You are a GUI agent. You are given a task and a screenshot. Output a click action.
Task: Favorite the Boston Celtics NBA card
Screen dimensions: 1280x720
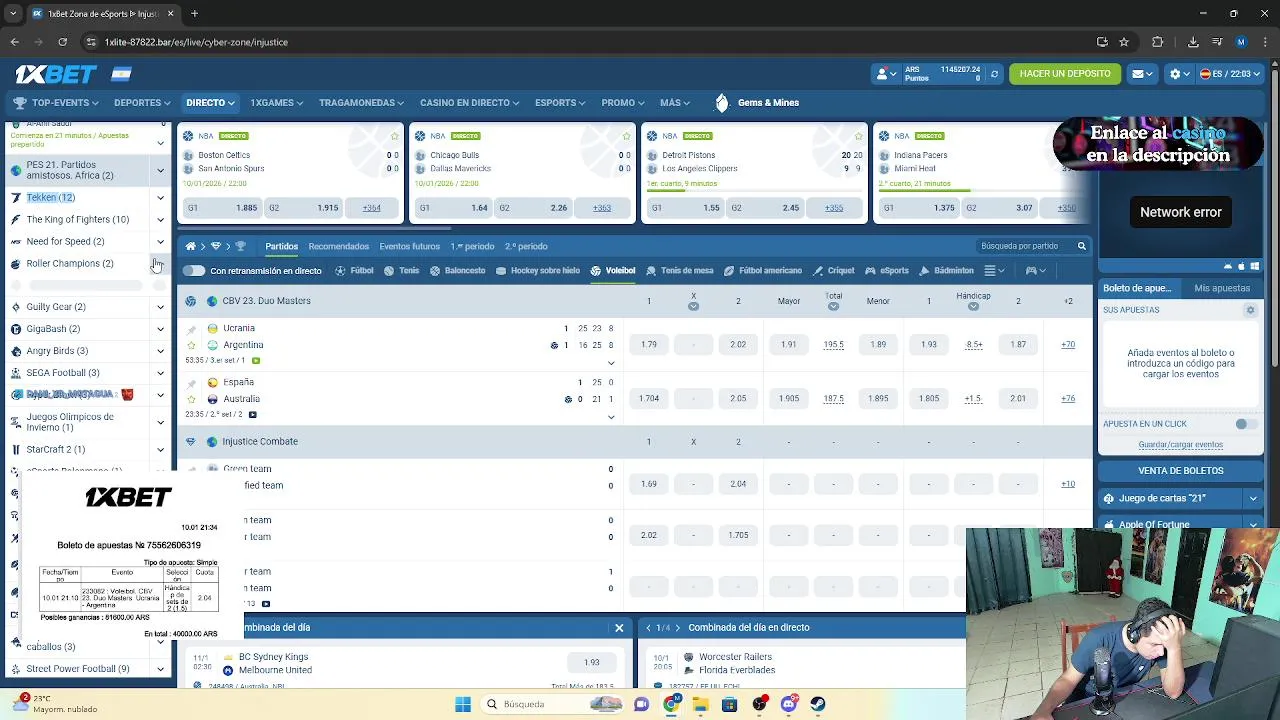tap(394, 136)
